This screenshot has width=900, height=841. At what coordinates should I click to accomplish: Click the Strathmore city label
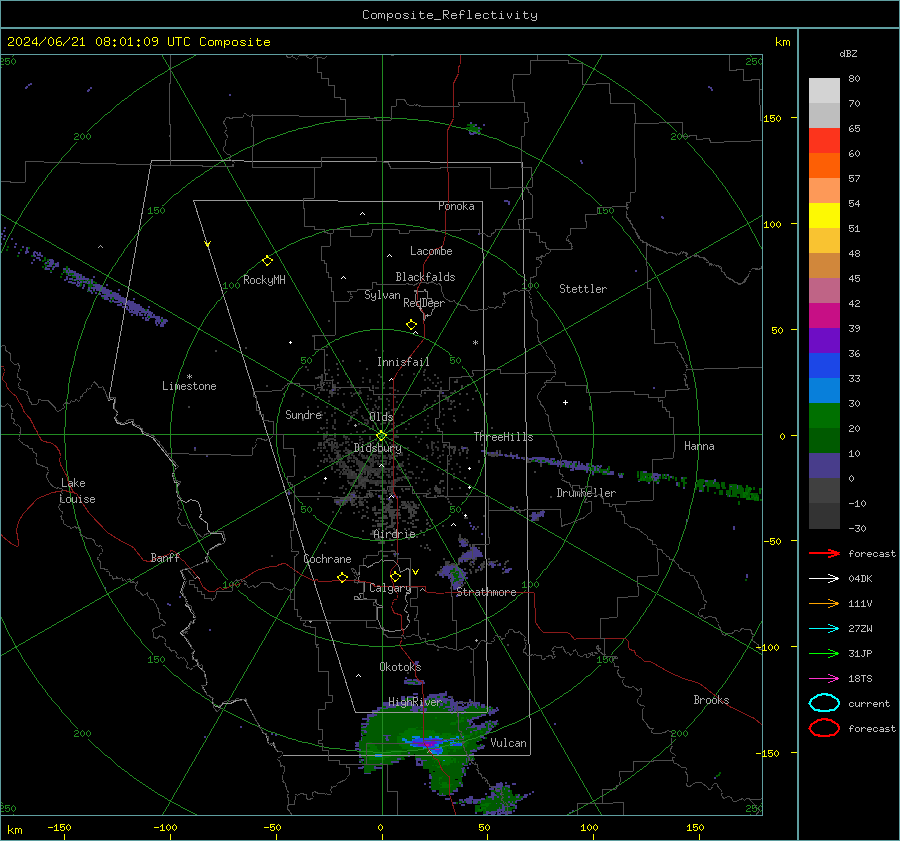486,592
